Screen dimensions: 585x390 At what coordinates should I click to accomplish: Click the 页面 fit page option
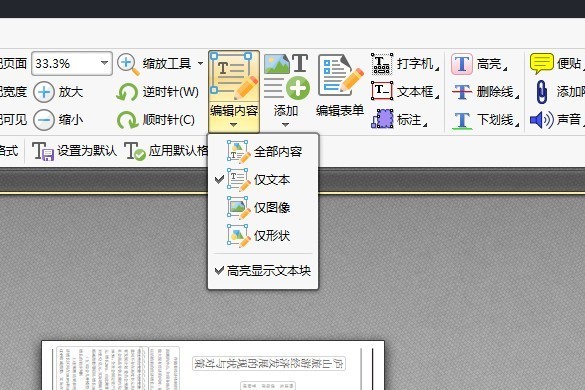click(13, 63)
